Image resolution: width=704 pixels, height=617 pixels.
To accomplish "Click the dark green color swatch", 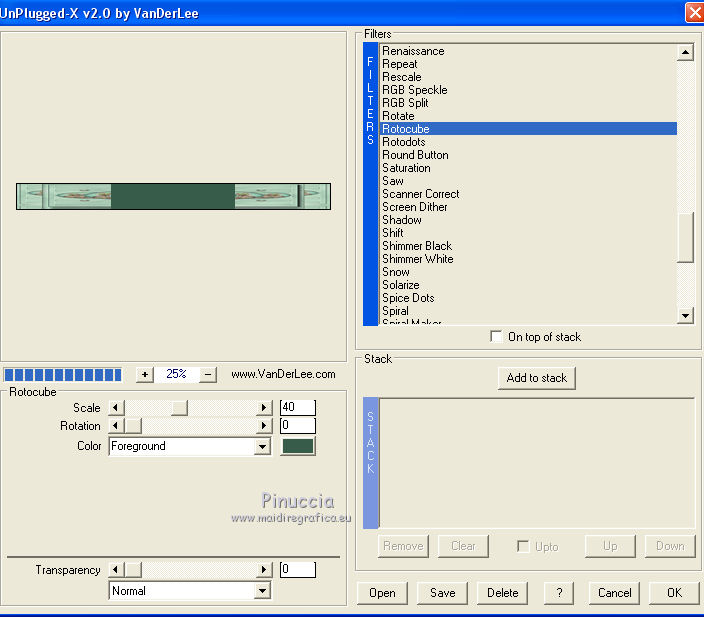I will [x=298, y=446].
